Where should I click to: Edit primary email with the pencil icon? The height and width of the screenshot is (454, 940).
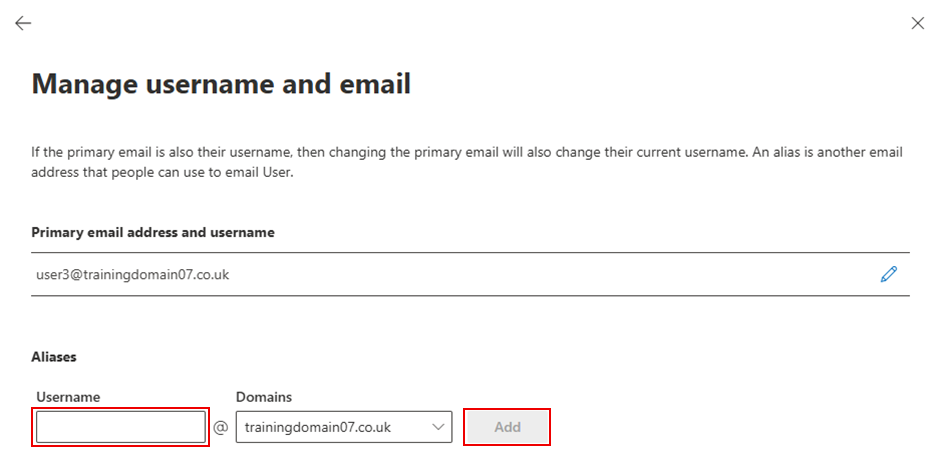(888, 274)
